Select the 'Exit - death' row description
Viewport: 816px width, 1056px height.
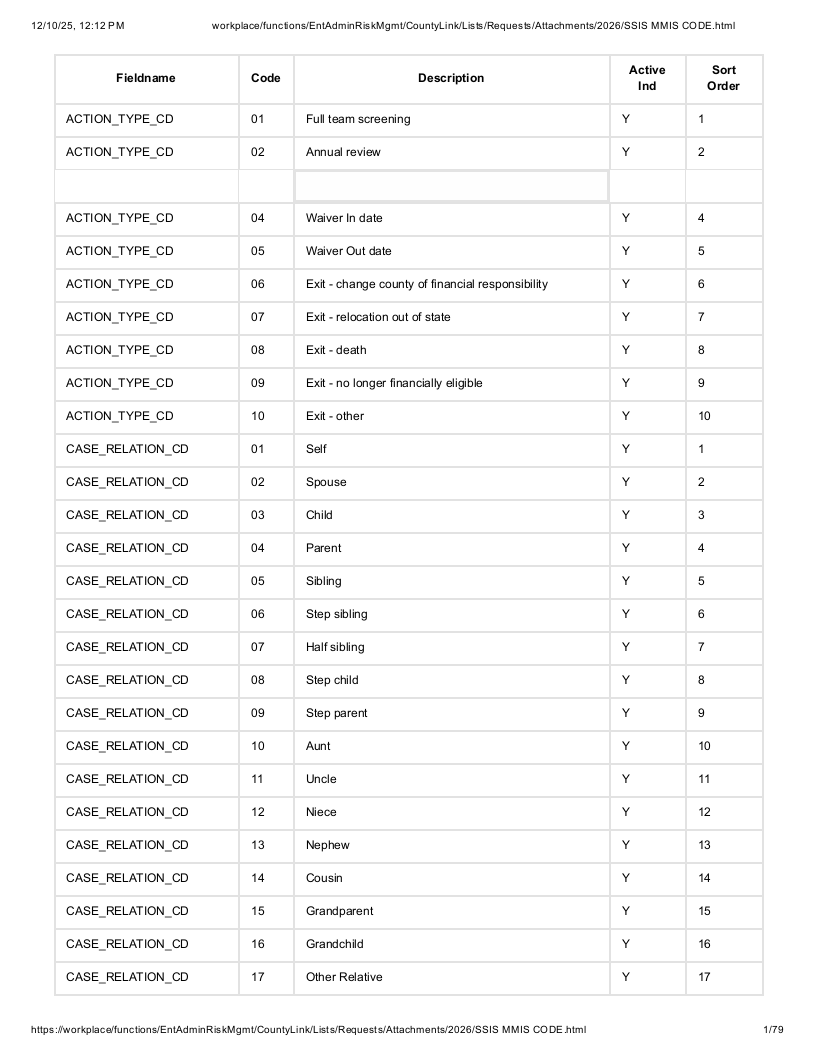click(451, 351)
